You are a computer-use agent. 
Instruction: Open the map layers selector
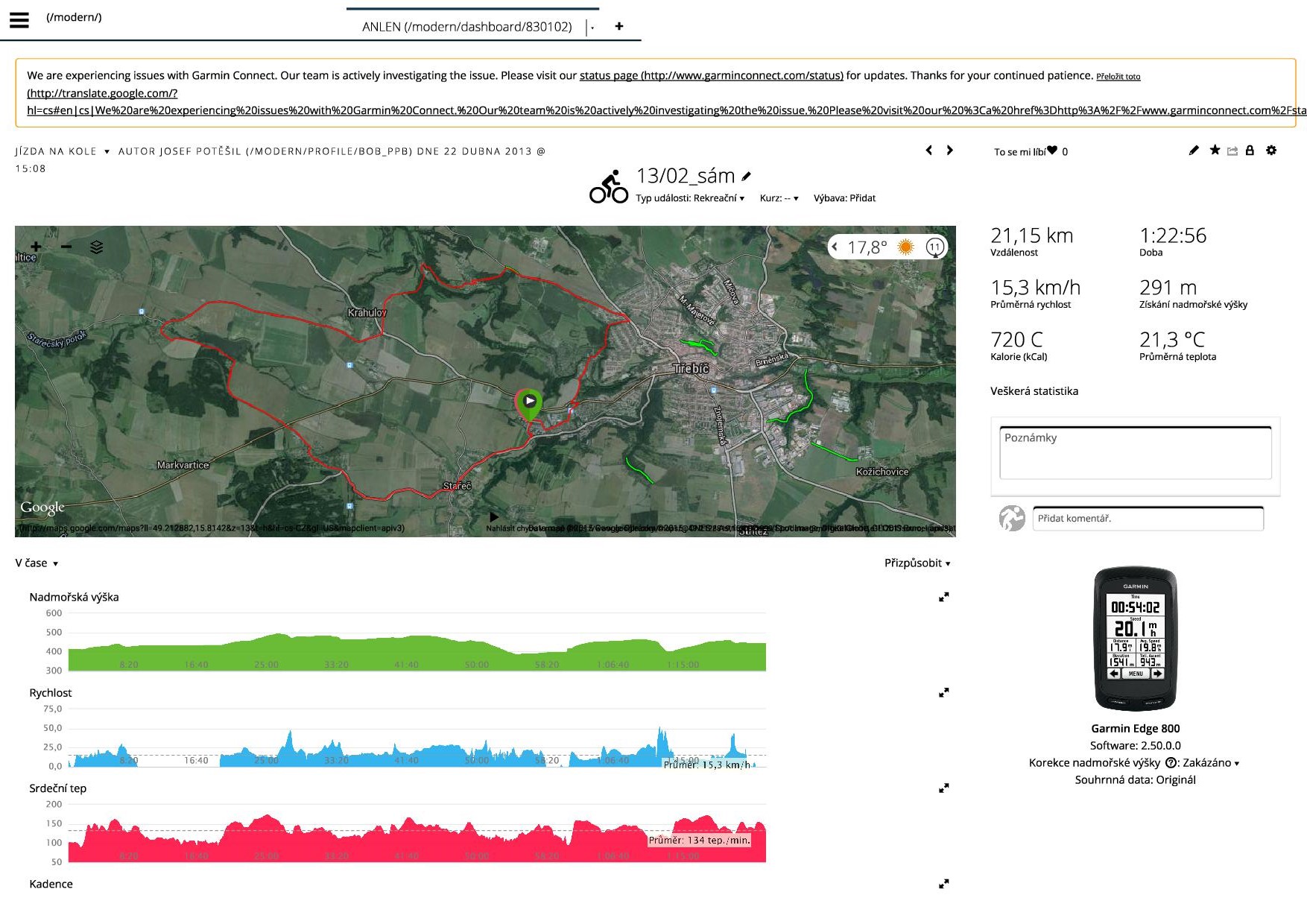click(96, 247)
